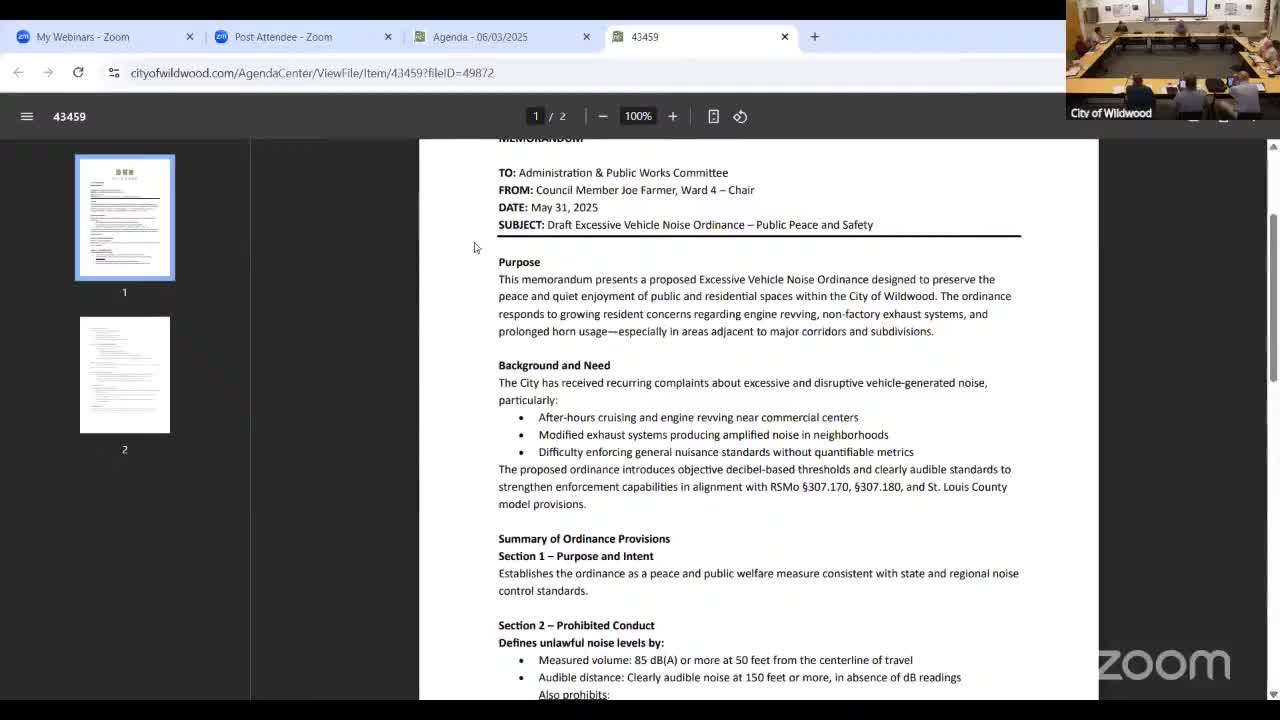Zoom out the PDF with minus icon
Screen dimensions: 1280x720
(603, 116)
